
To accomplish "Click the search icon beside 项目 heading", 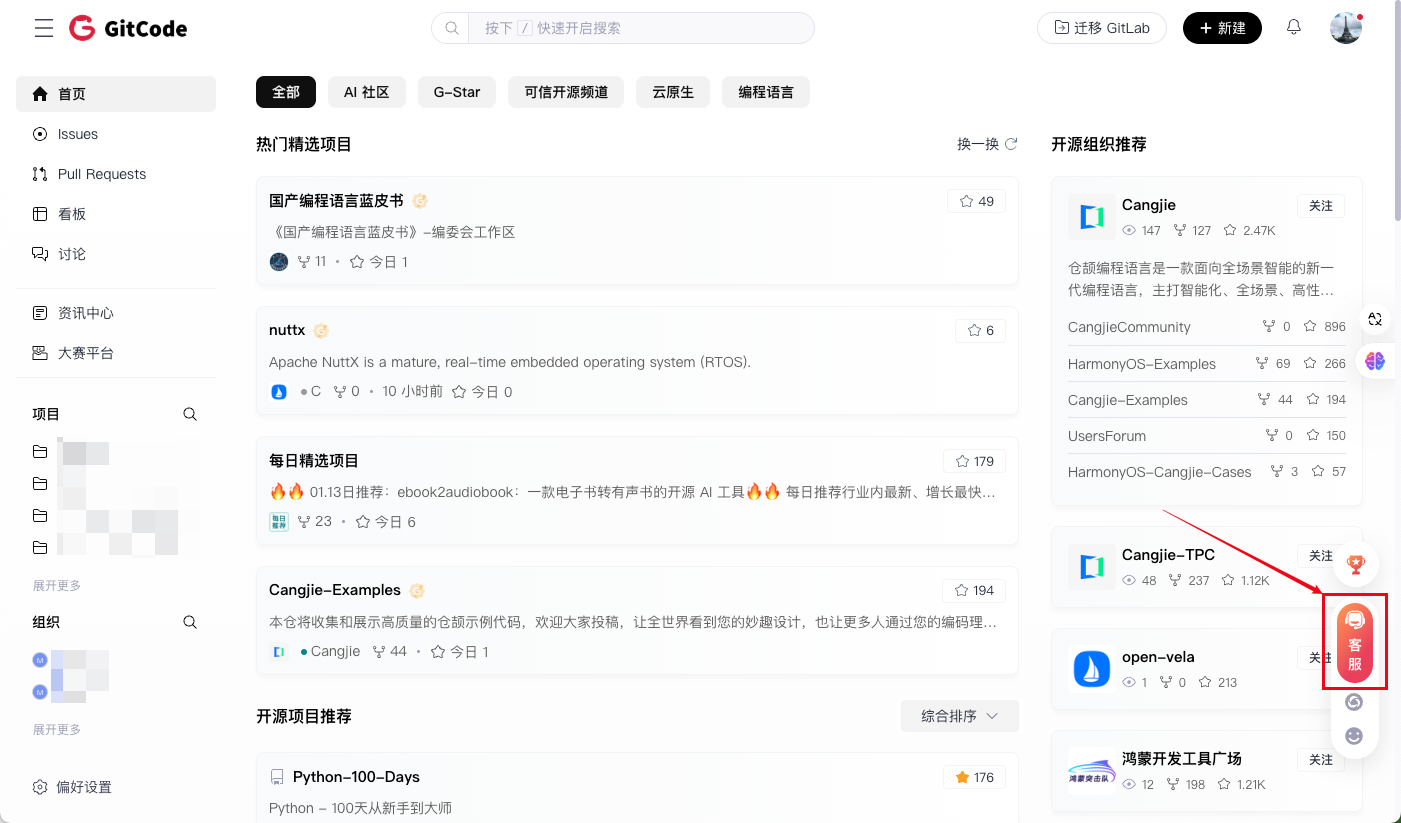I will (190, 414).
